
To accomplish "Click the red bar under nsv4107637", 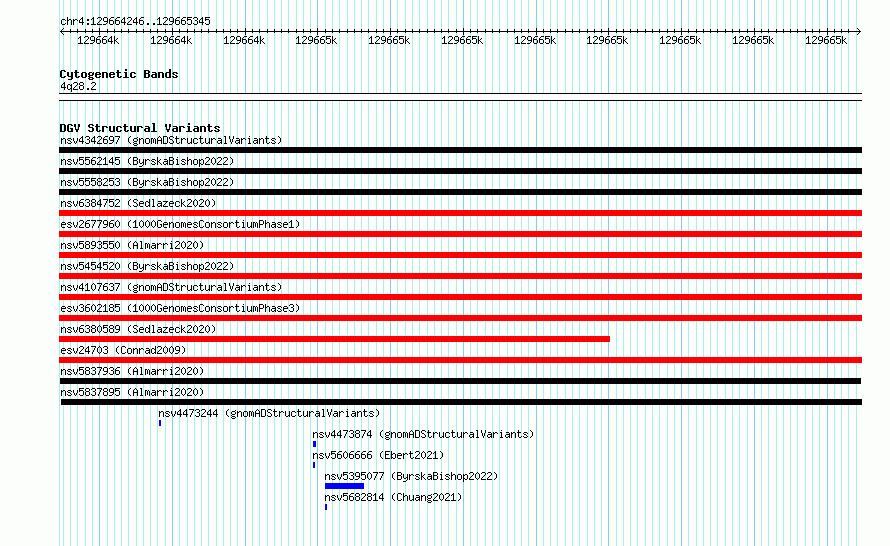I will 460,297.
